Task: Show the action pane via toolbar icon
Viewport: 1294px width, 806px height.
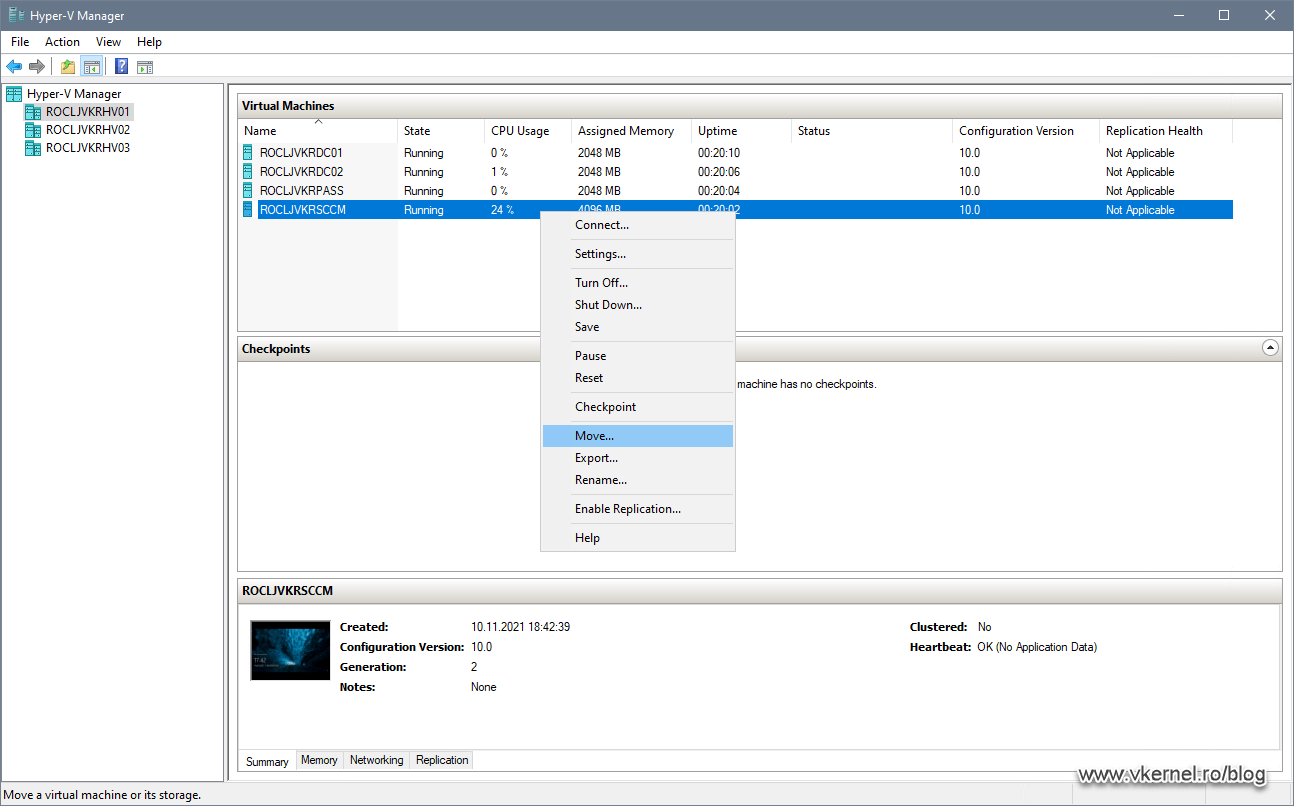Action: (146, 66)
